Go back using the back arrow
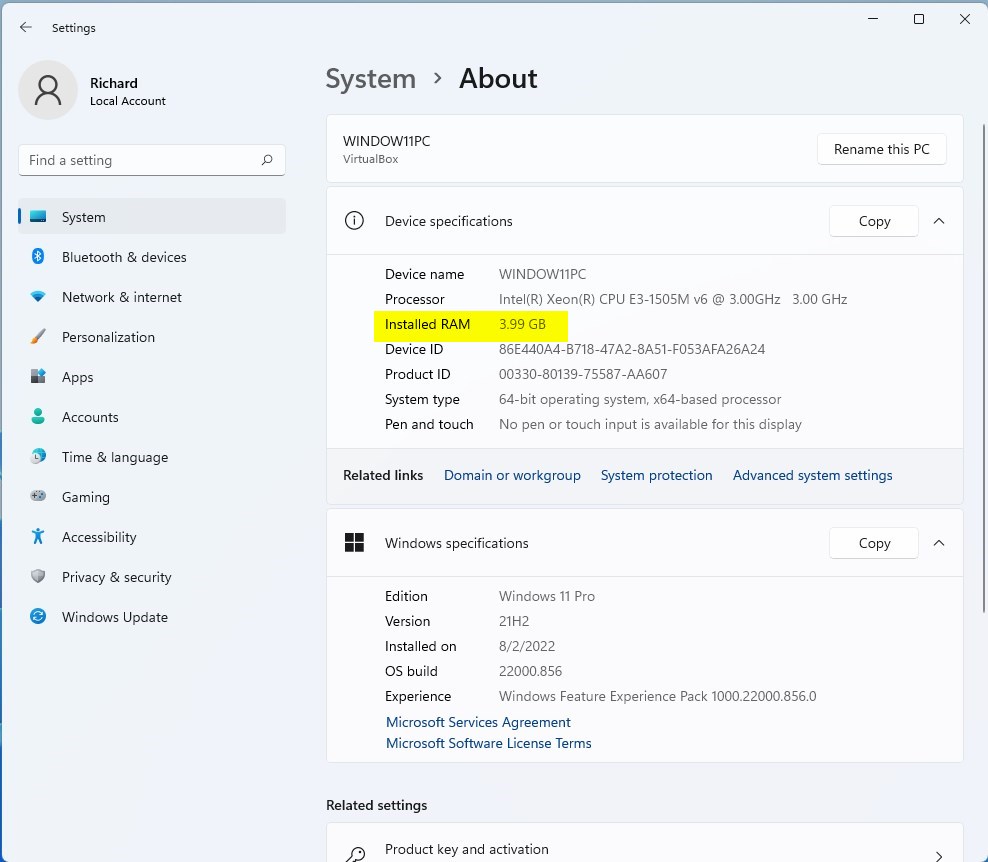The height and width of the screenshot is (862, 988). click(x=26, y=28)
